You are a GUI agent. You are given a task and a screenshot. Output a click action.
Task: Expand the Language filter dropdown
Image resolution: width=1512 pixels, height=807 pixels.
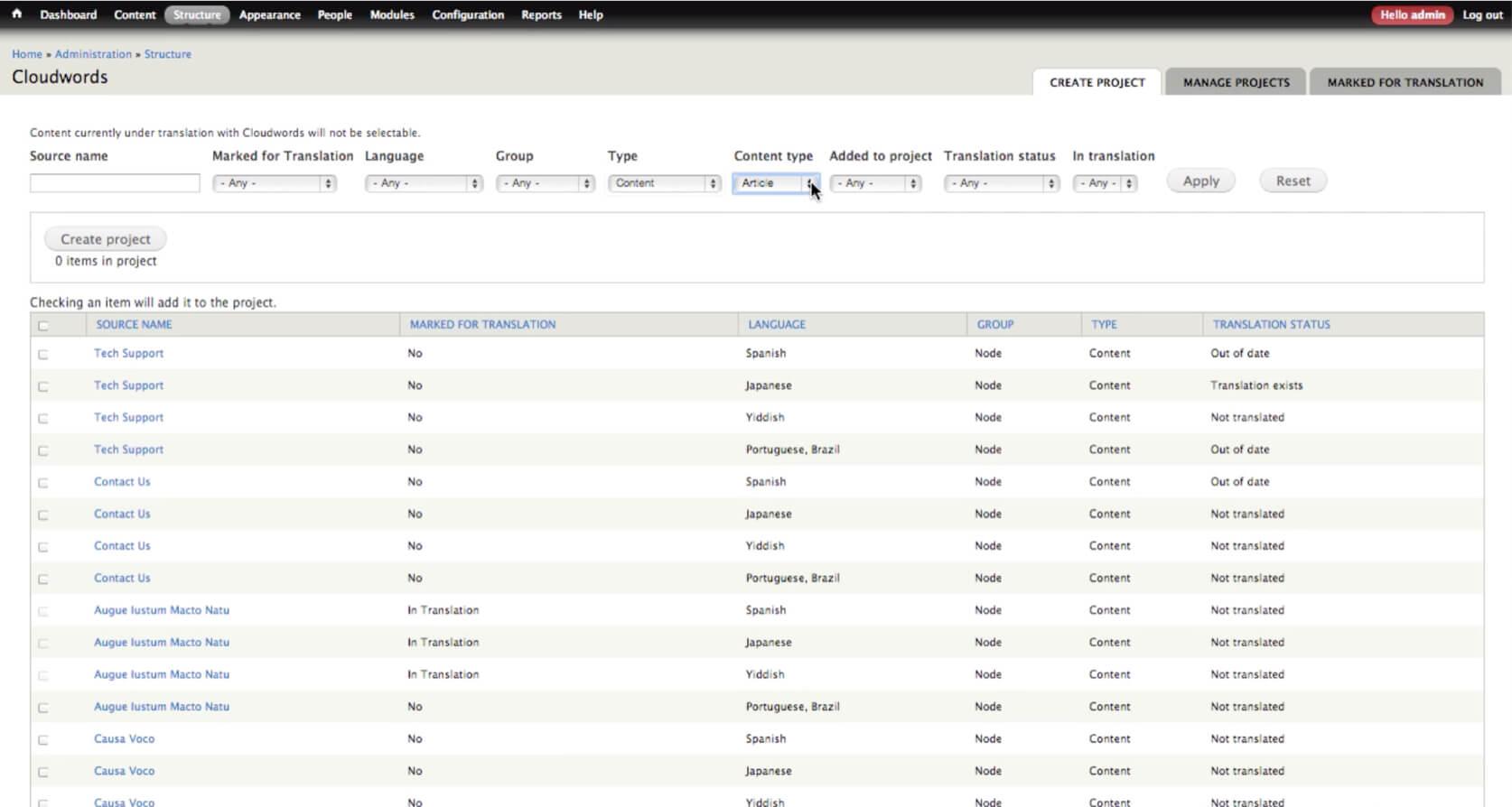424,183
